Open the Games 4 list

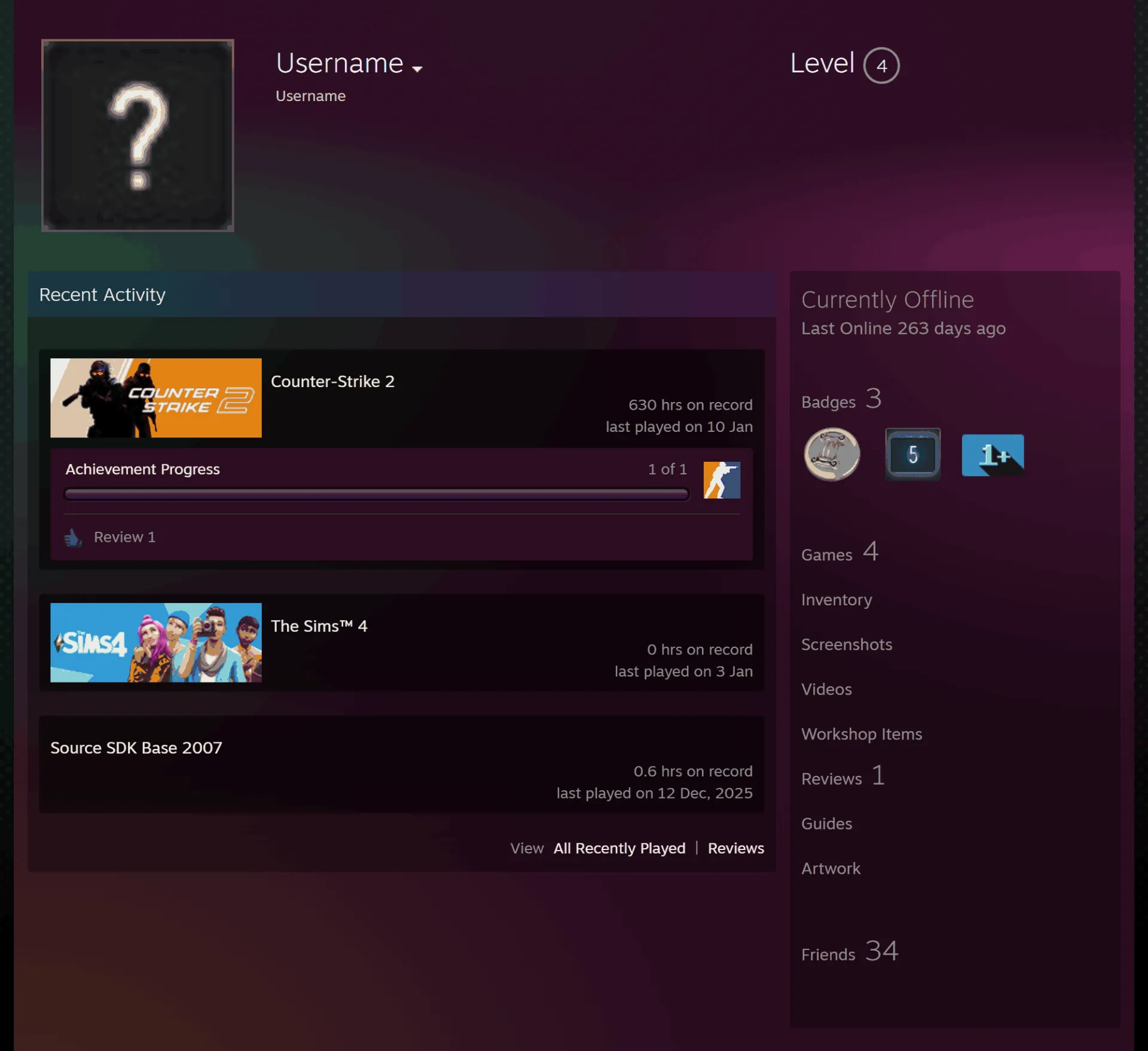(840, 552)
